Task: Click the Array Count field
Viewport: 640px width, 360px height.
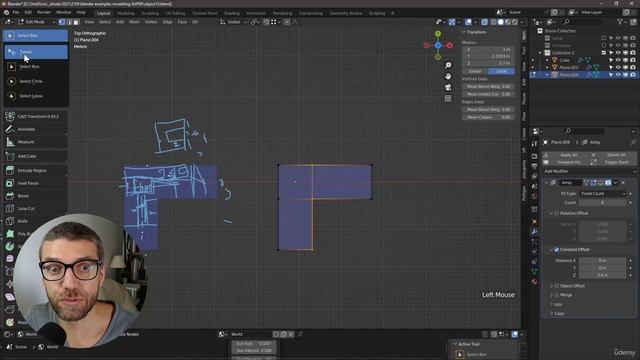Action: pyautogui.click(x=602, y=202)
